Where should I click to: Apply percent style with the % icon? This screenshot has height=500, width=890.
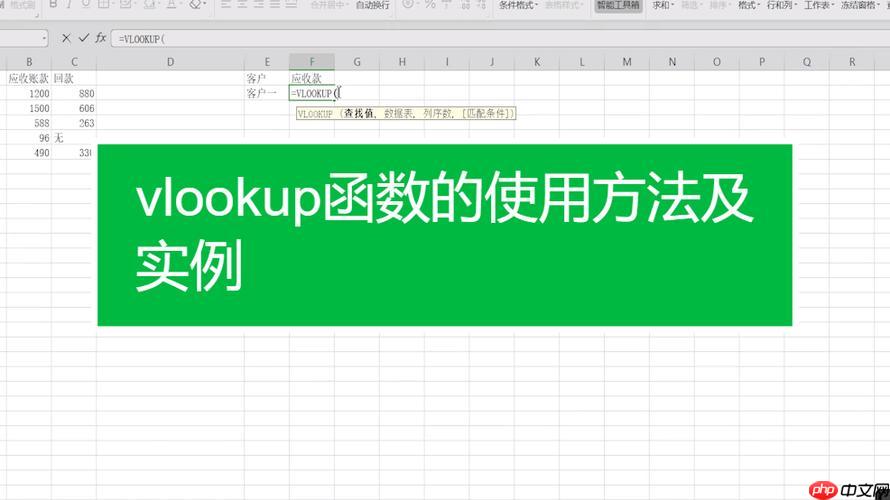(x=430, y=5)
